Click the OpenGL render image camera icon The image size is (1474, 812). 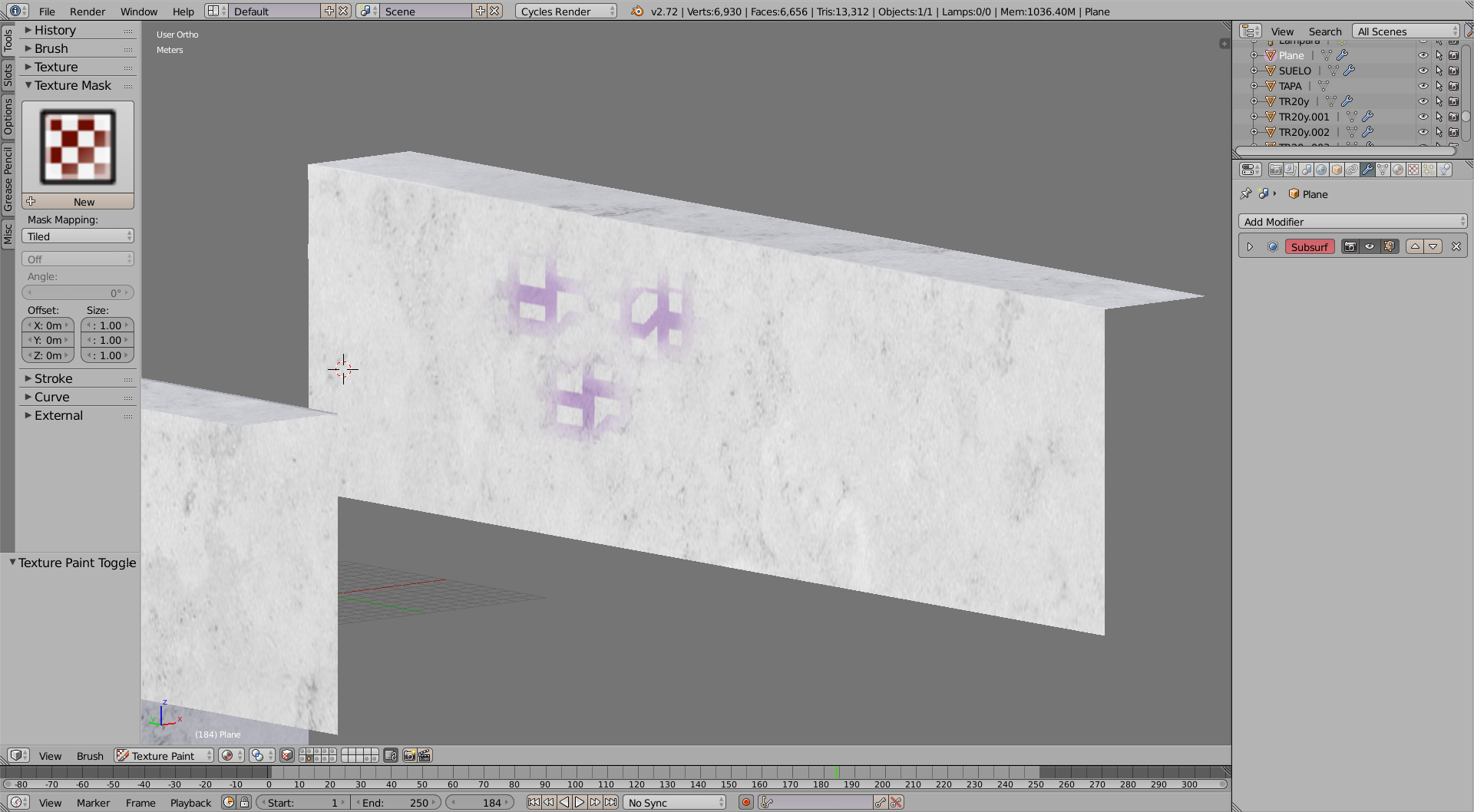tap(409, 756)
